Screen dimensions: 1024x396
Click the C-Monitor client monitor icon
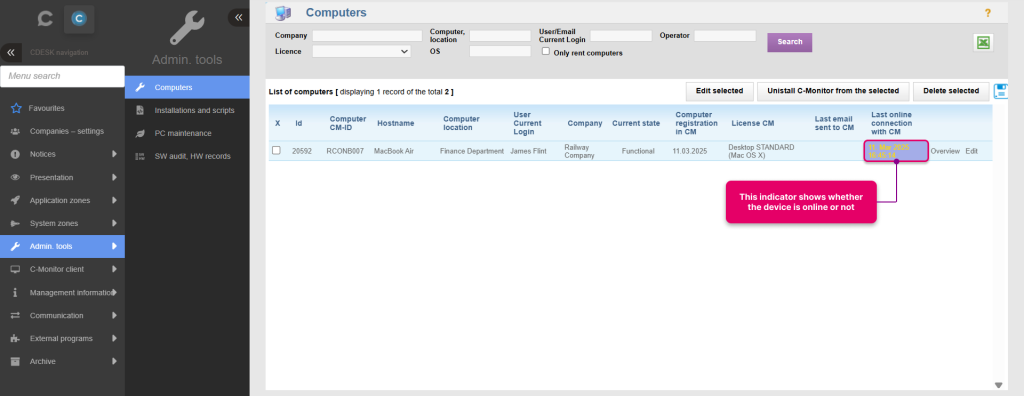point(16,269)
